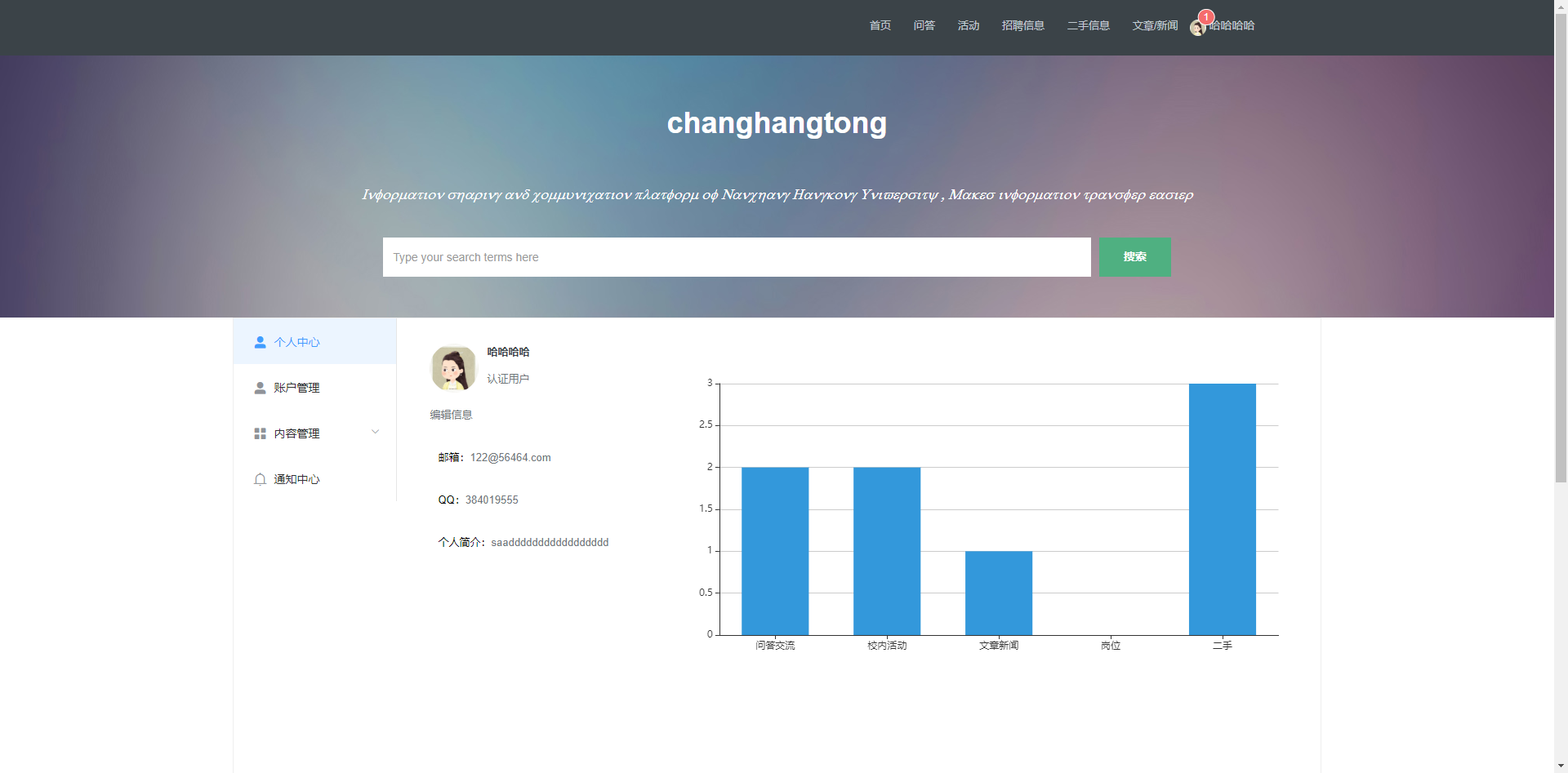Click the 问答交流 bar in chart

click(775, 551)
